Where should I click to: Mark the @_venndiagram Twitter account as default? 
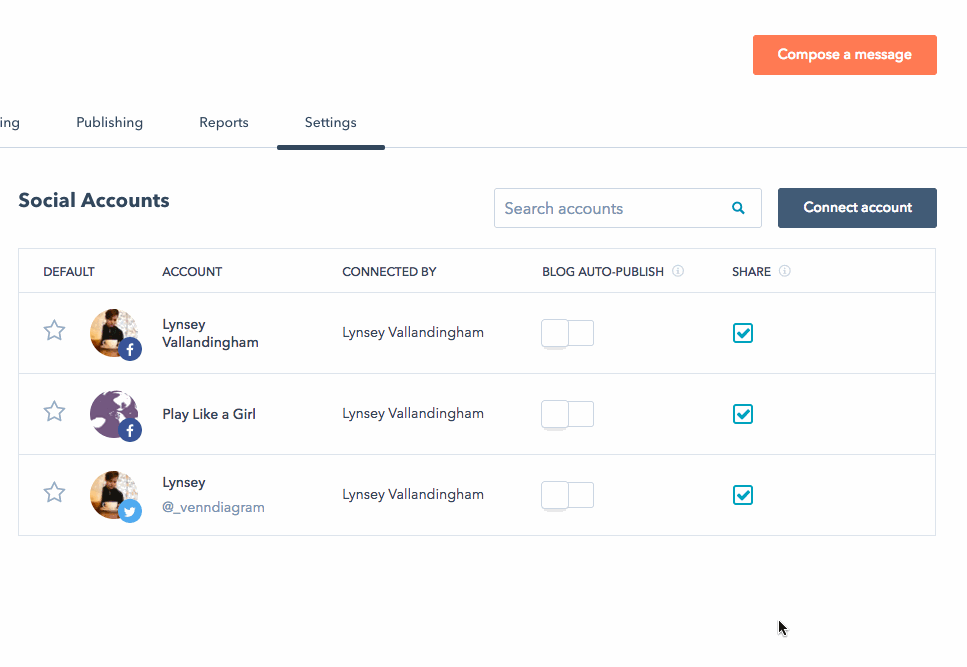pyautogui.click(x=54, y=493)
